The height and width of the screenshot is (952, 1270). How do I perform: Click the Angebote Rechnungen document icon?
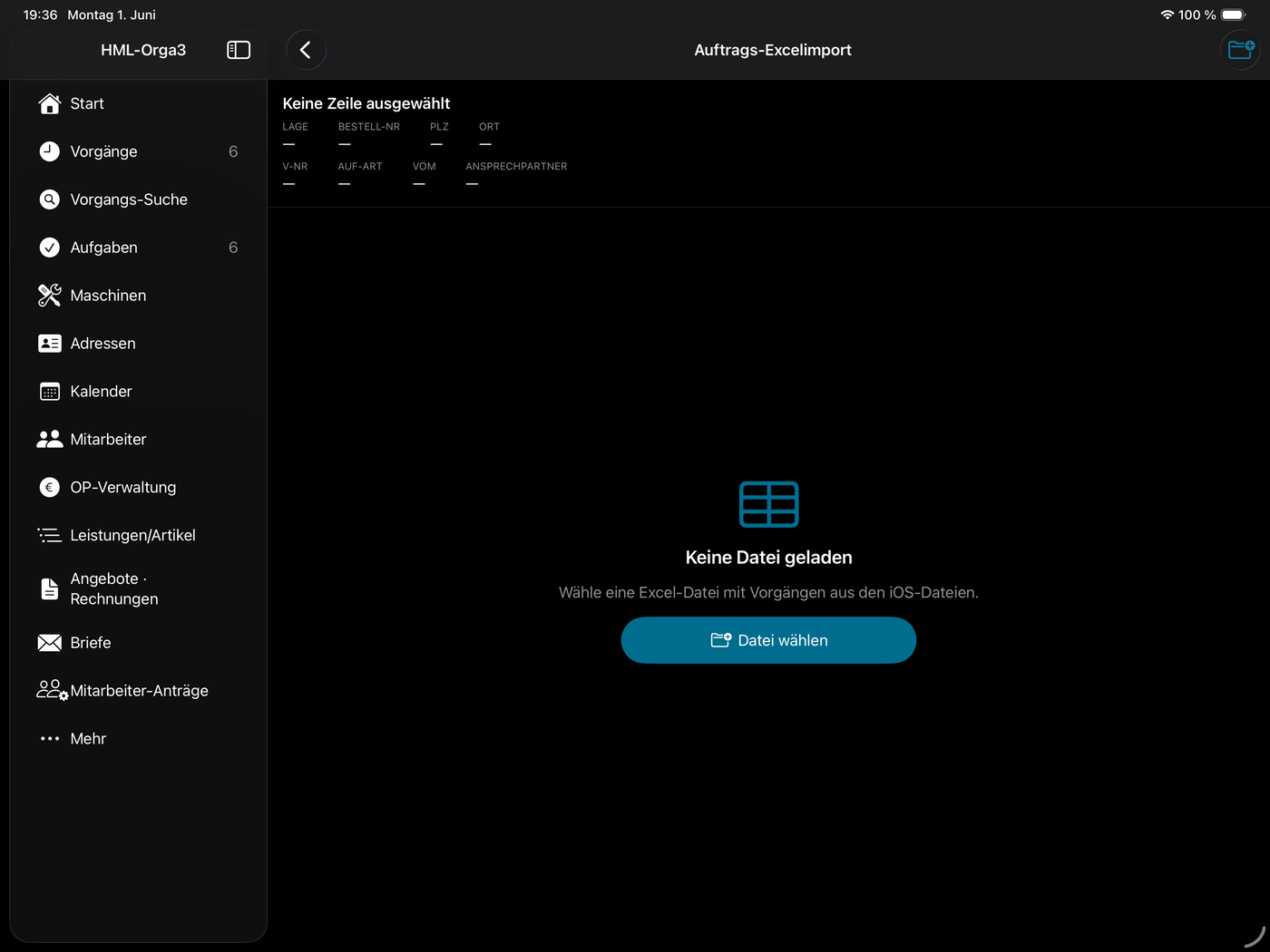coord(50,589)
